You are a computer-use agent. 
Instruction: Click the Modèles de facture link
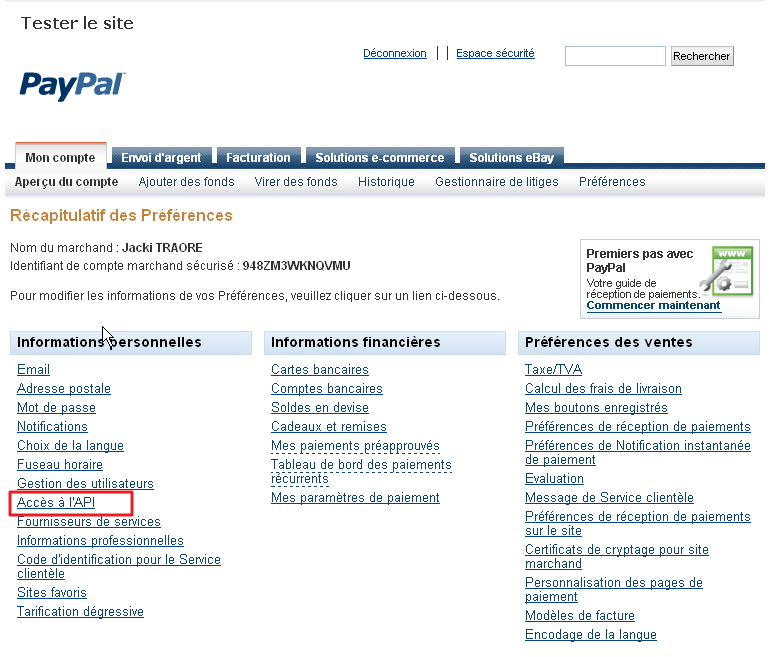pos(579,616)
